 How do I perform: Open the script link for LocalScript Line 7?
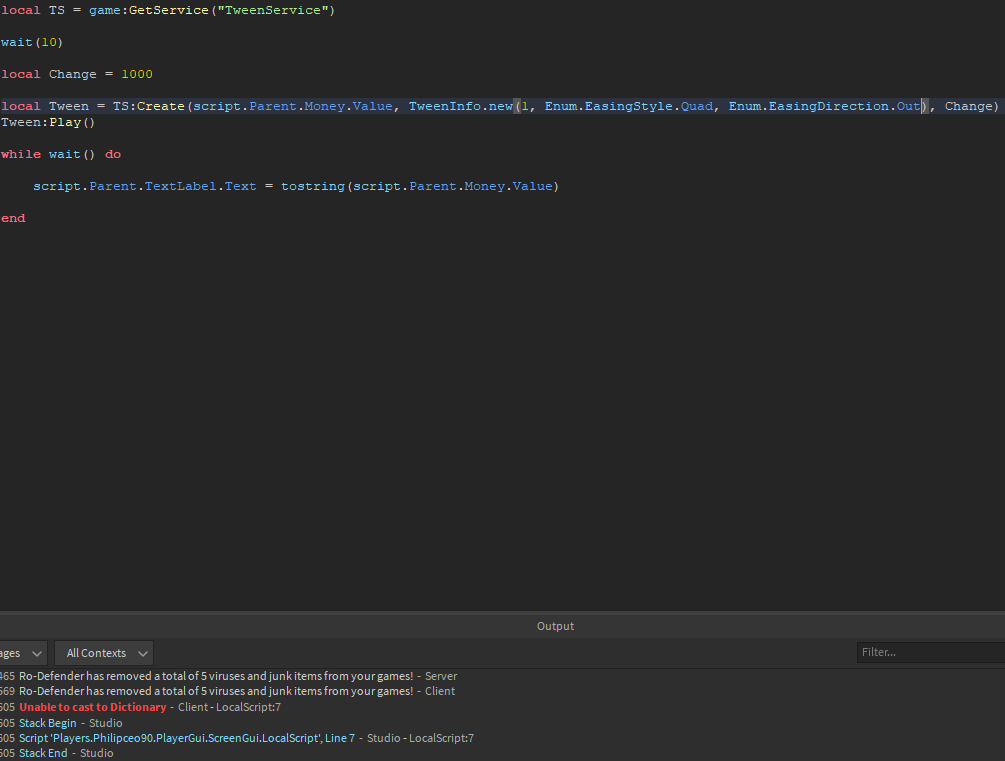(187, 738)
